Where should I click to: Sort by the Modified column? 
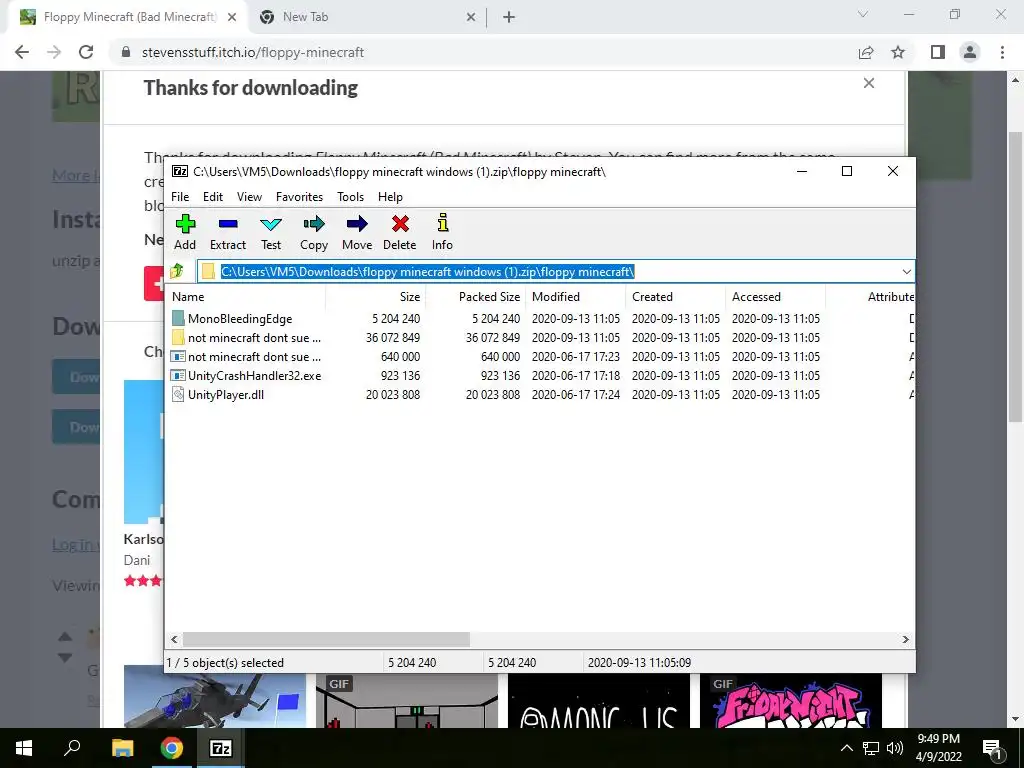coord(575,296)
